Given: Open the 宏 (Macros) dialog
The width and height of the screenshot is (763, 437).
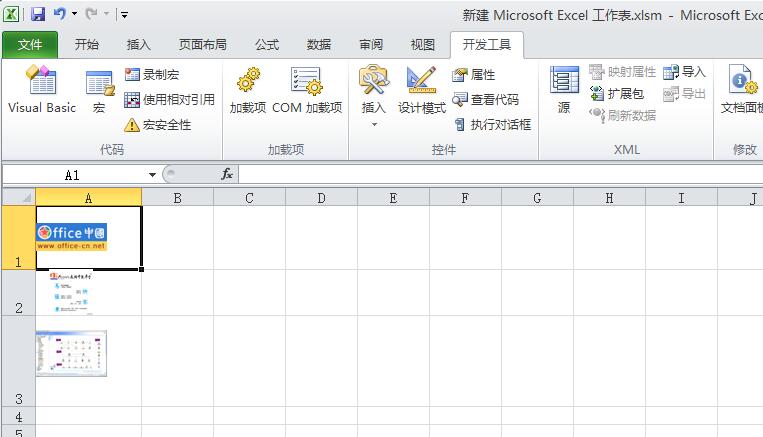Looking at the screenshot, I should pos(99,91).
